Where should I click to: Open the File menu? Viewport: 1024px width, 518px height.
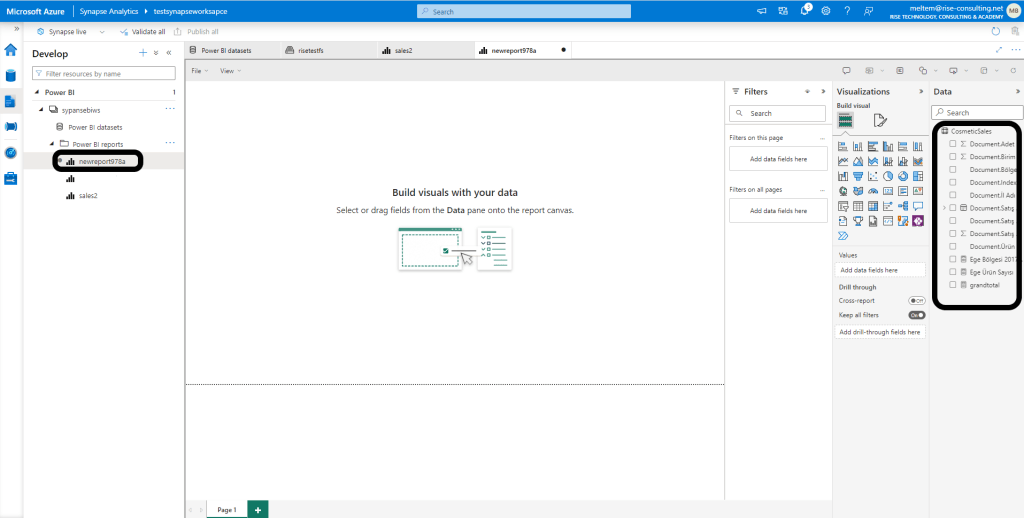[198, 71]
